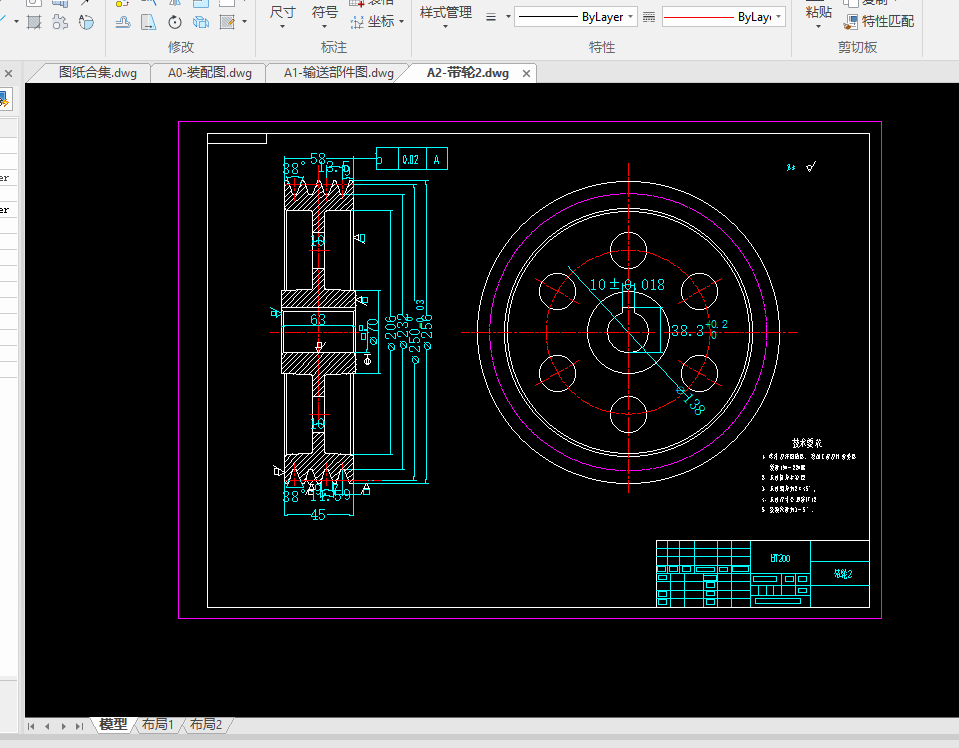The image size is (959, 748).
Task: Jump to last layout with navigation arrow
Action: pyautogui.click(x=78, y=726)
